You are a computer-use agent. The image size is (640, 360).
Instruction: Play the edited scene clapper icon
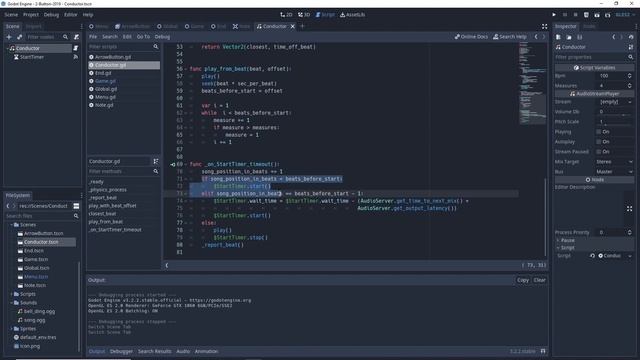597,15
